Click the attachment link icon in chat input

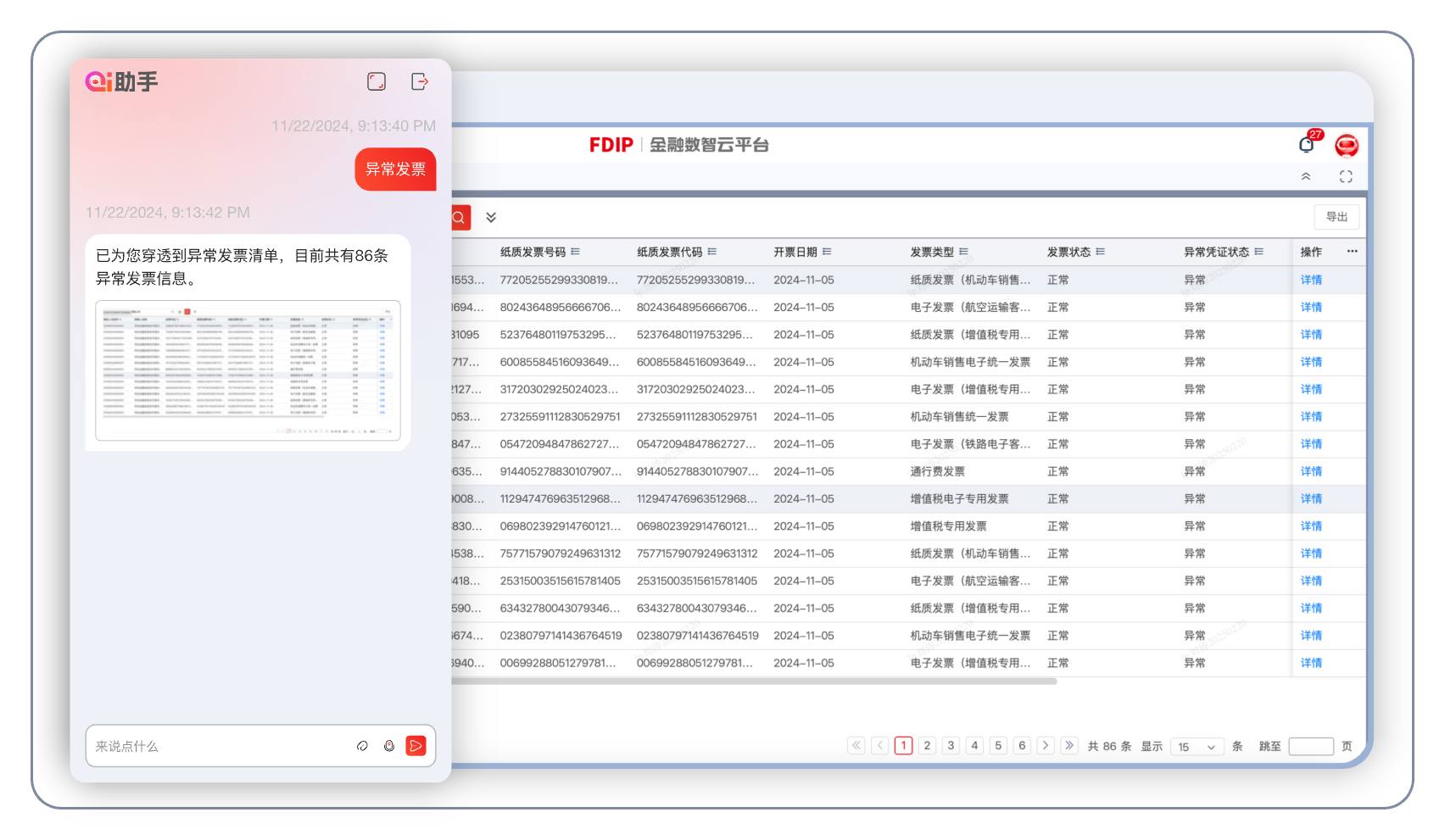click(362, 746)
